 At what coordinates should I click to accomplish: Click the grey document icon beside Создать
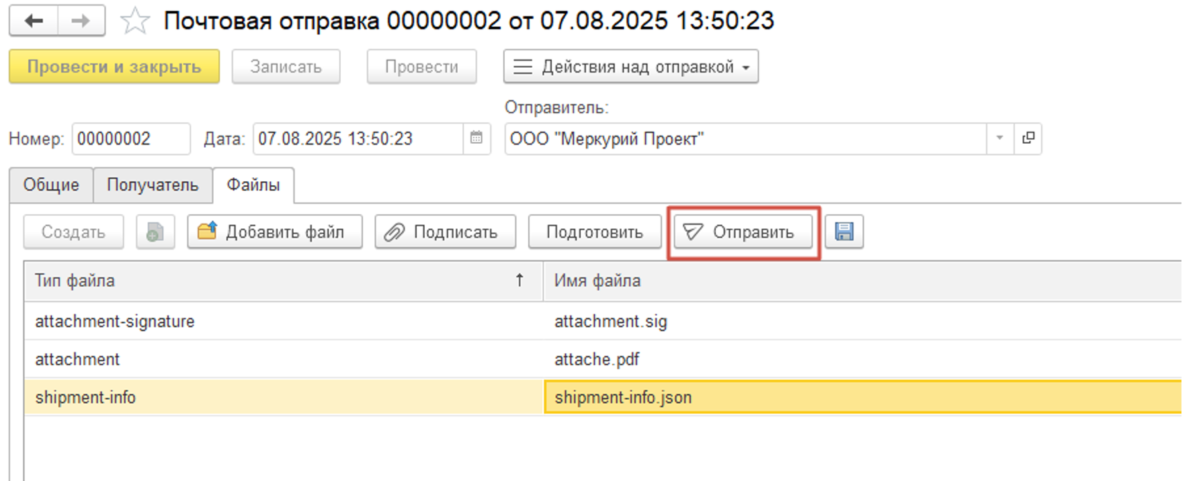[x=155, y=232]
